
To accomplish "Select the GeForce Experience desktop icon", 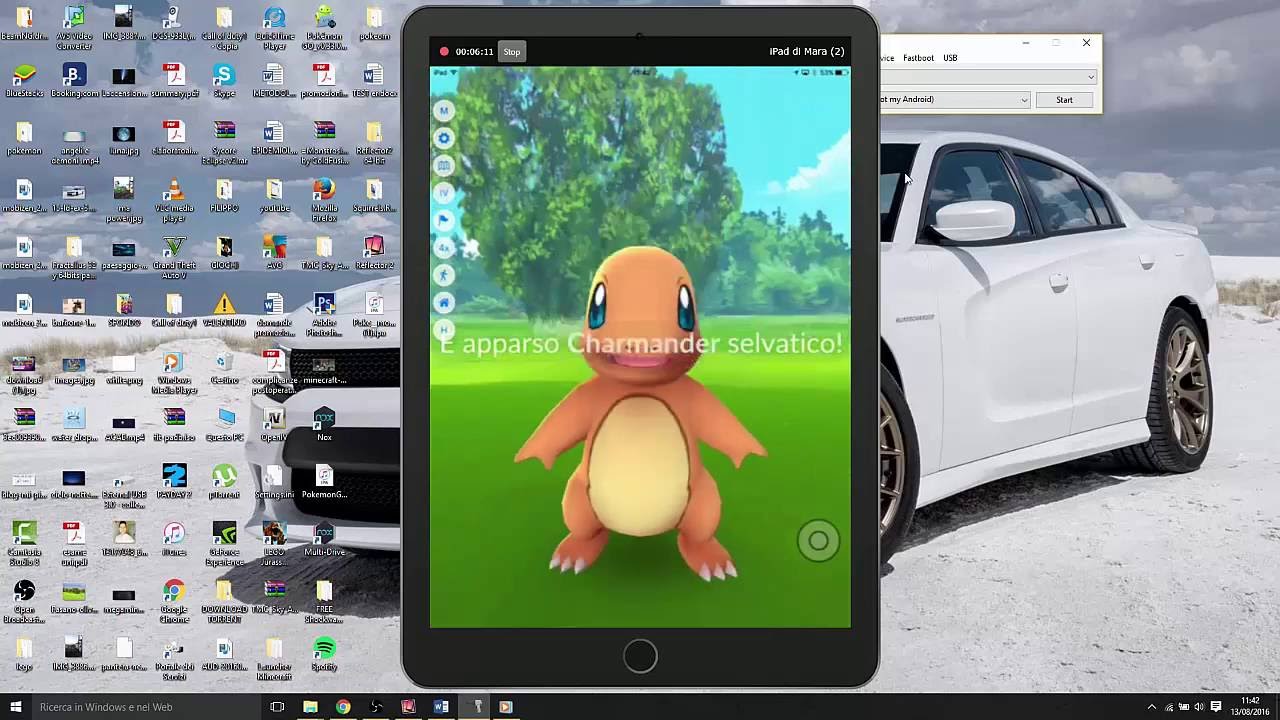I will pos(224,545).
